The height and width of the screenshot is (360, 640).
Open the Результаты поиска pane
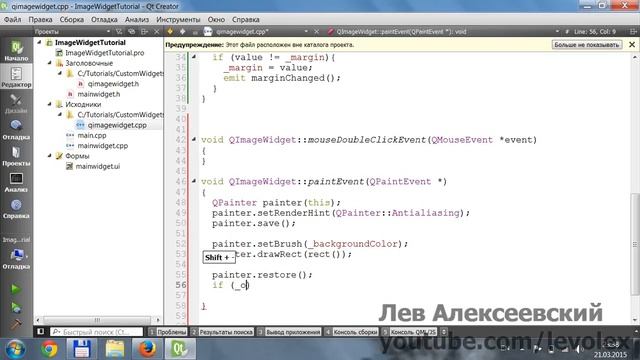(x=222, y=332)
